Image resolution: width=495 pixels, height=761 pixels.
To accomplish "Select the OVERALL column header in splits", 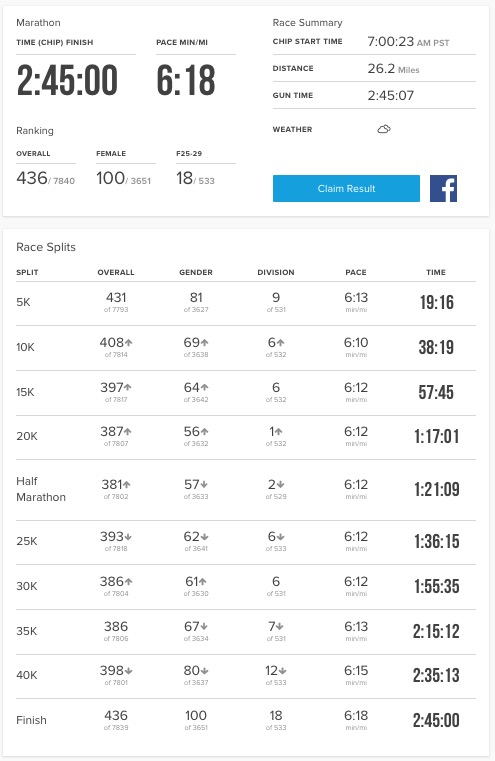I will pyautogui.click(x=116, y=272).
